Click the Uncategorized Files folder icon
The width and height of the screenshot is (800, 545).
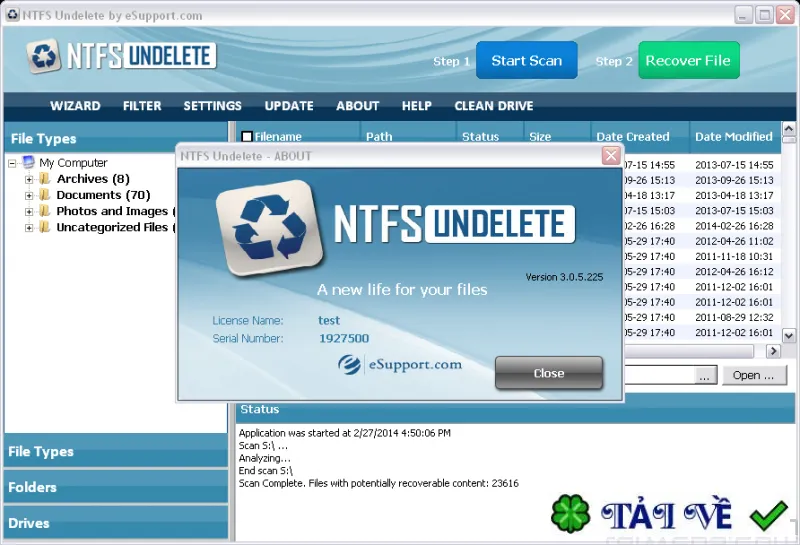click(x=45, y=227)
